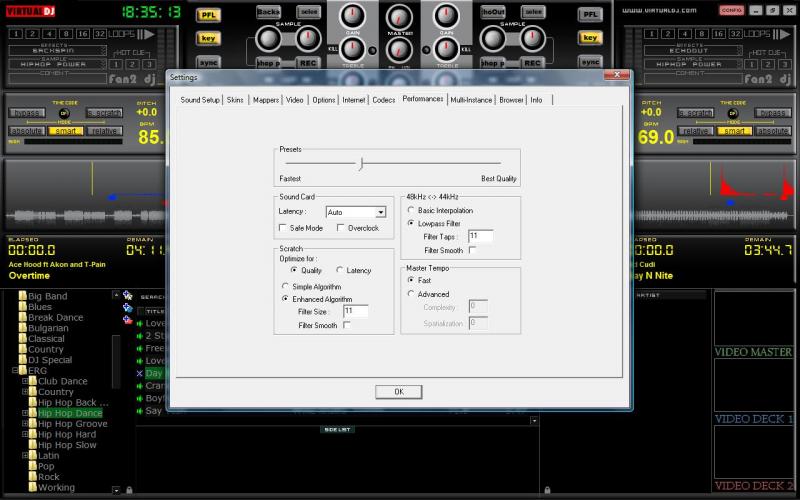Edit the scratch Filter Size field
The height and width of the screenshot is (500, 800).
click(356, 311)
